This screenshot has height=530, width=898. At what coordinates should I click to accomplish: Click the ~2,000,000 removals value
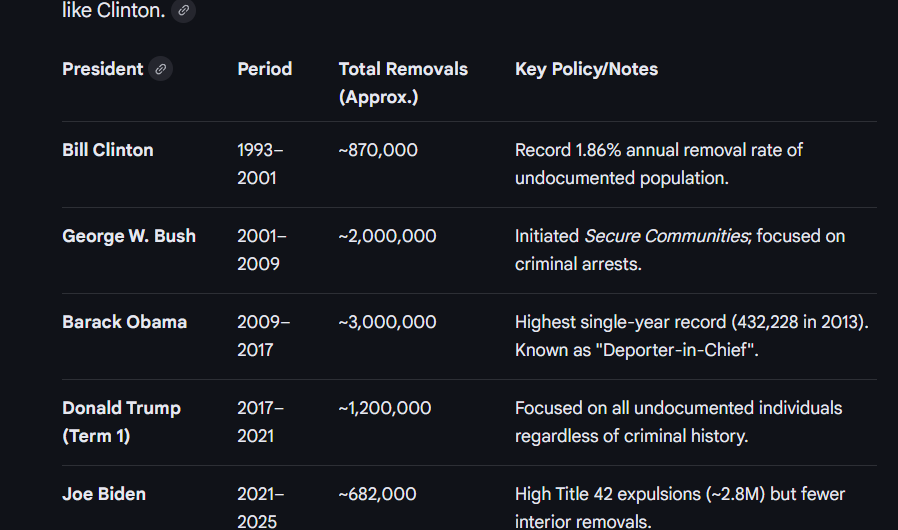387,236
